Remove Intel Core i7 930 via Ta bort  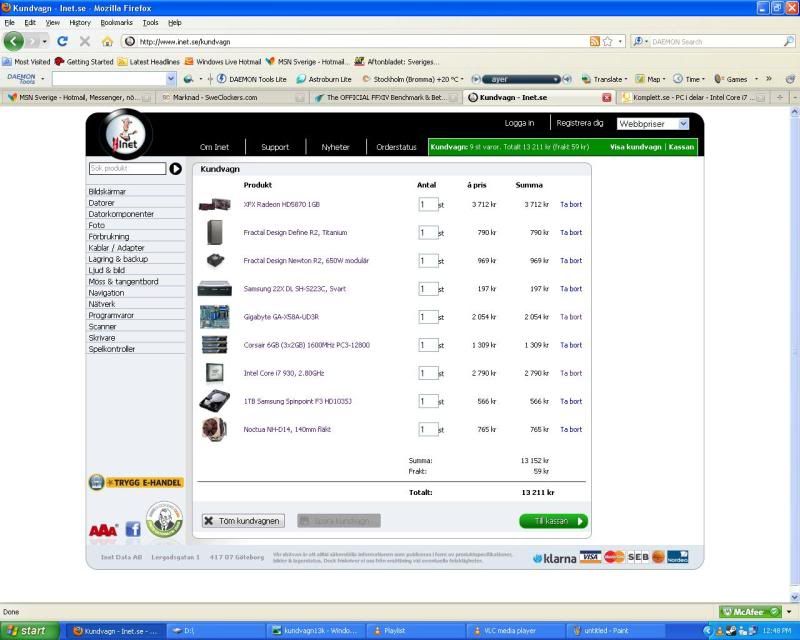[570, 373]
